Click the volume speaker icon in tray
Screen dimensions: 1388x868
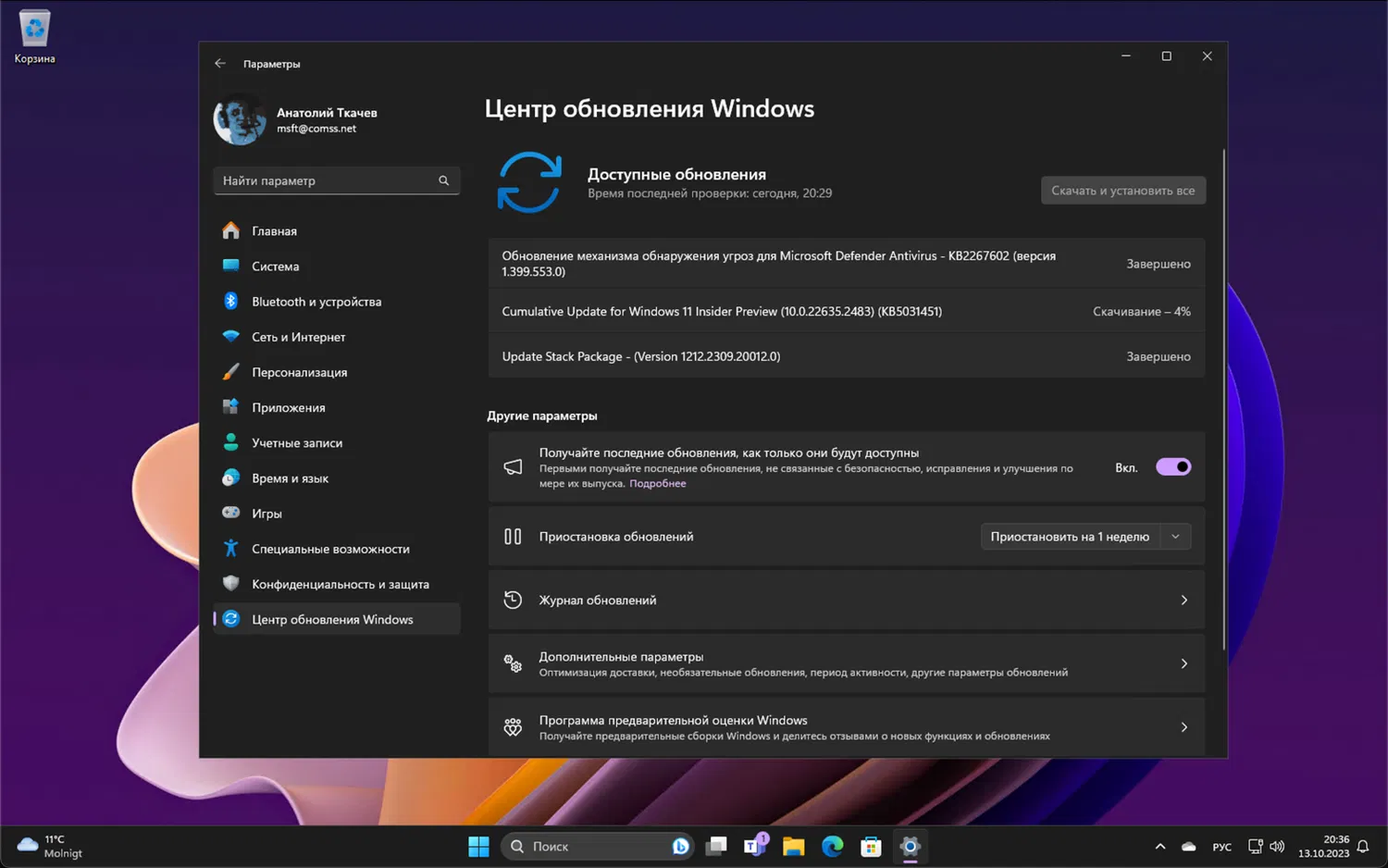pyautogui.click(x=1278, y=847)
